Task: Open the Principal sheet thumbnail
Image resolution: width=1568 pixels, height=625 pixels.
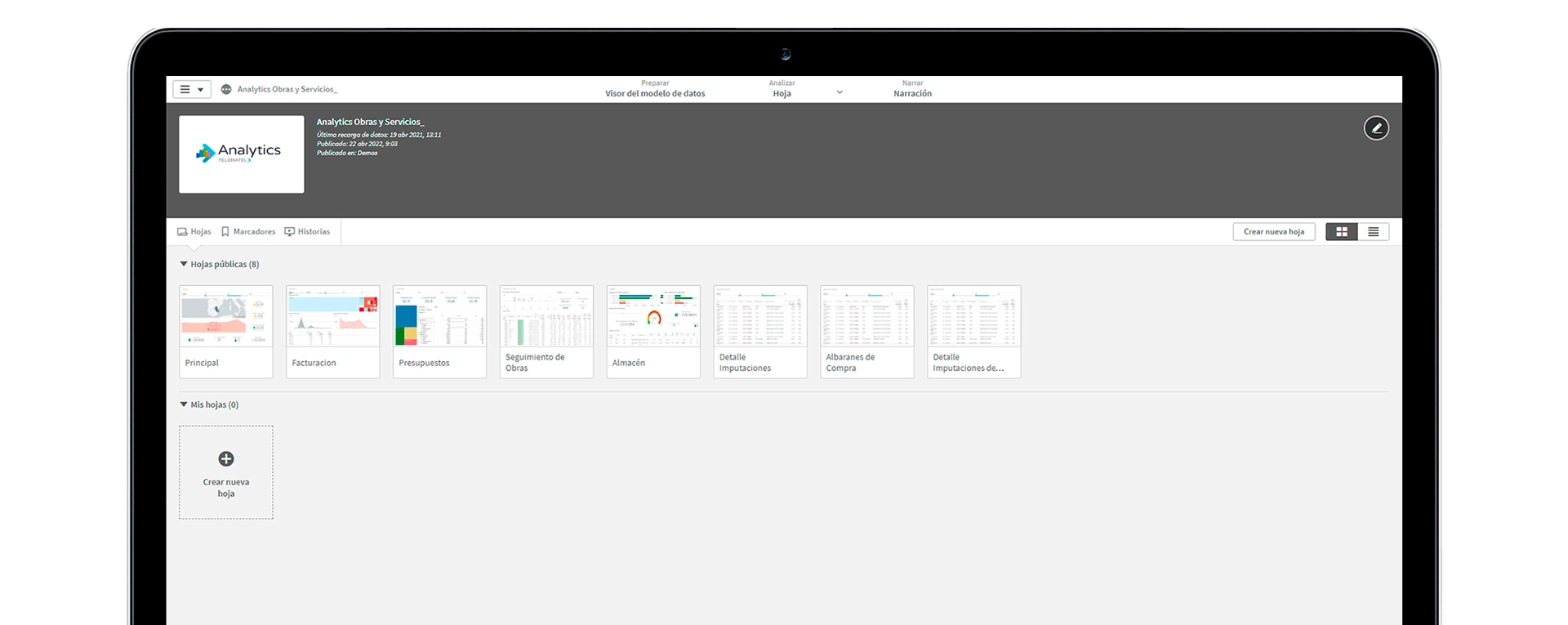Action: (226, 331)
